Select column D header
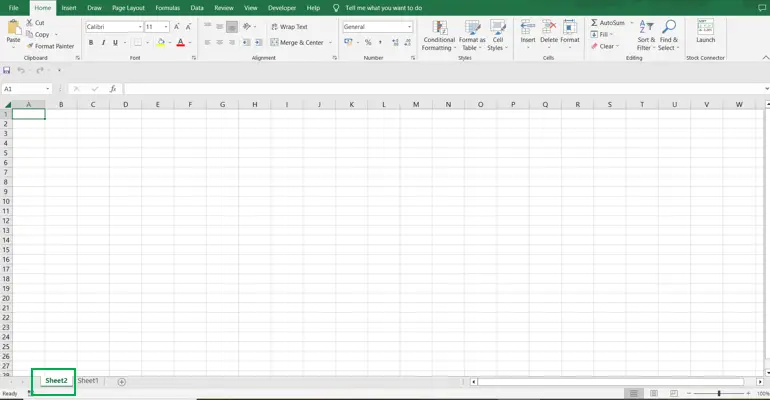The height and width of the screenshot is (400, 770). click(x=125, y=104)
